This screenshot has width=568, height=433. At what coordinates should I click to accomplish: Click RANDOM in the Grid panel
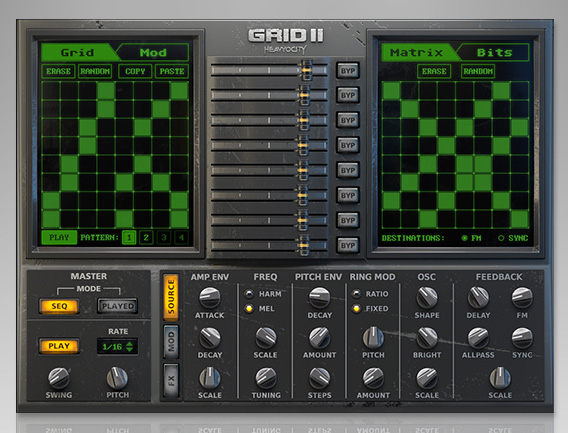(x=95, y=71)
